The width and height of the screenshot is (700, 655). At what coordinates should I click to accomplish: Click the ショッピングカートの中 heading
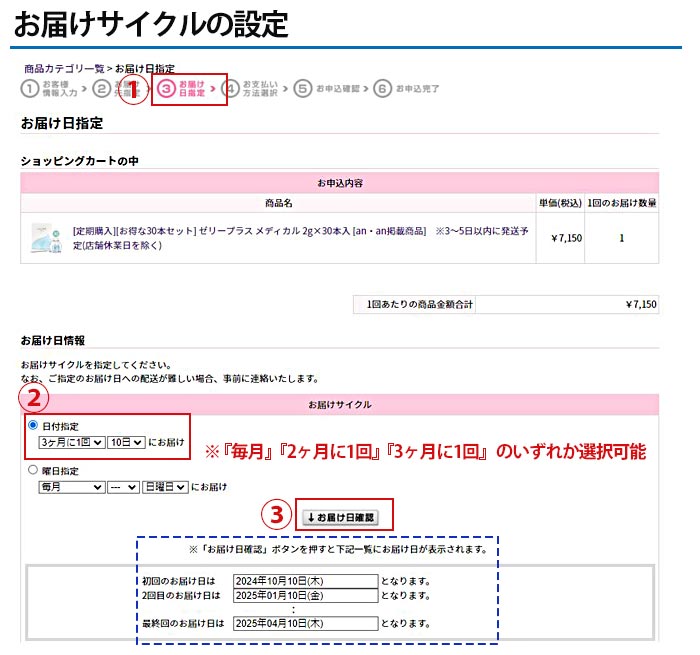[79, 161]
